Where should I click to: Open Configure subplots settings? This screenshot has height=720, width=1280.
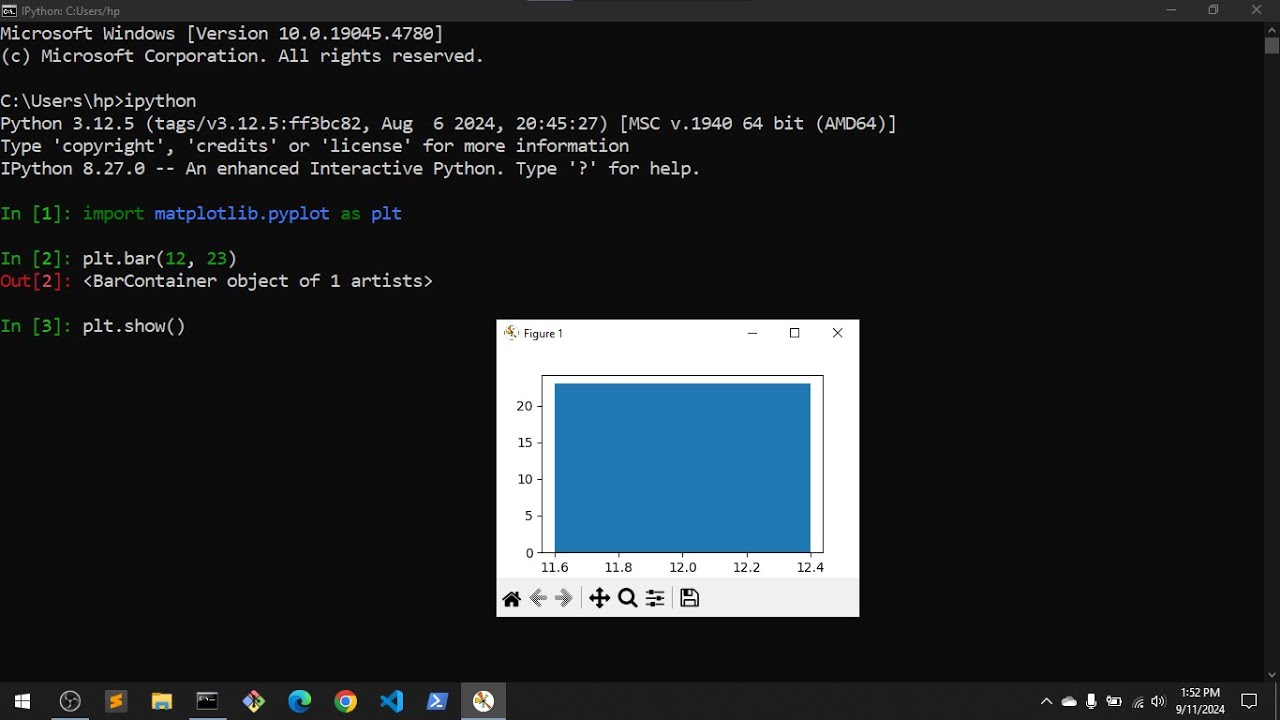pos(655,598)
